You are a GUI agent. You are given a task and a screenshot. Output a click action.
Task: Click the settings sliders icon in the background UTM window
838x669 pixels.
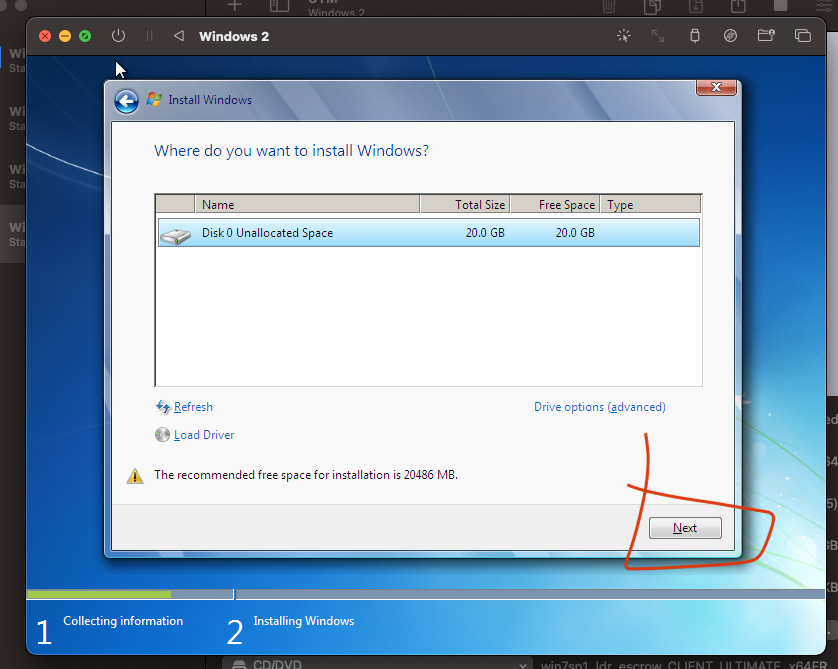click(825, 5)
